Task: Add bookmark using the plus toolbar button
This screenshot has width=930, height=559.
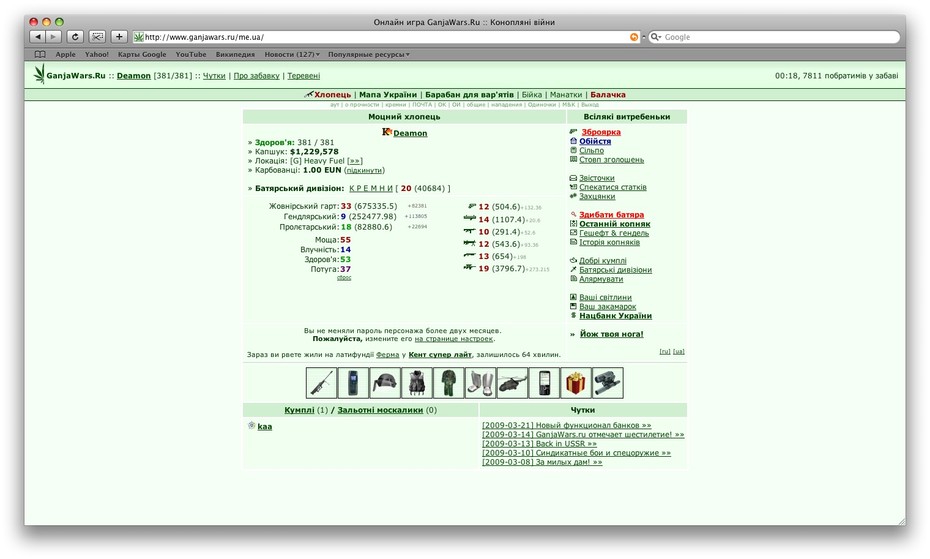Action: click(x=119, y=37)
